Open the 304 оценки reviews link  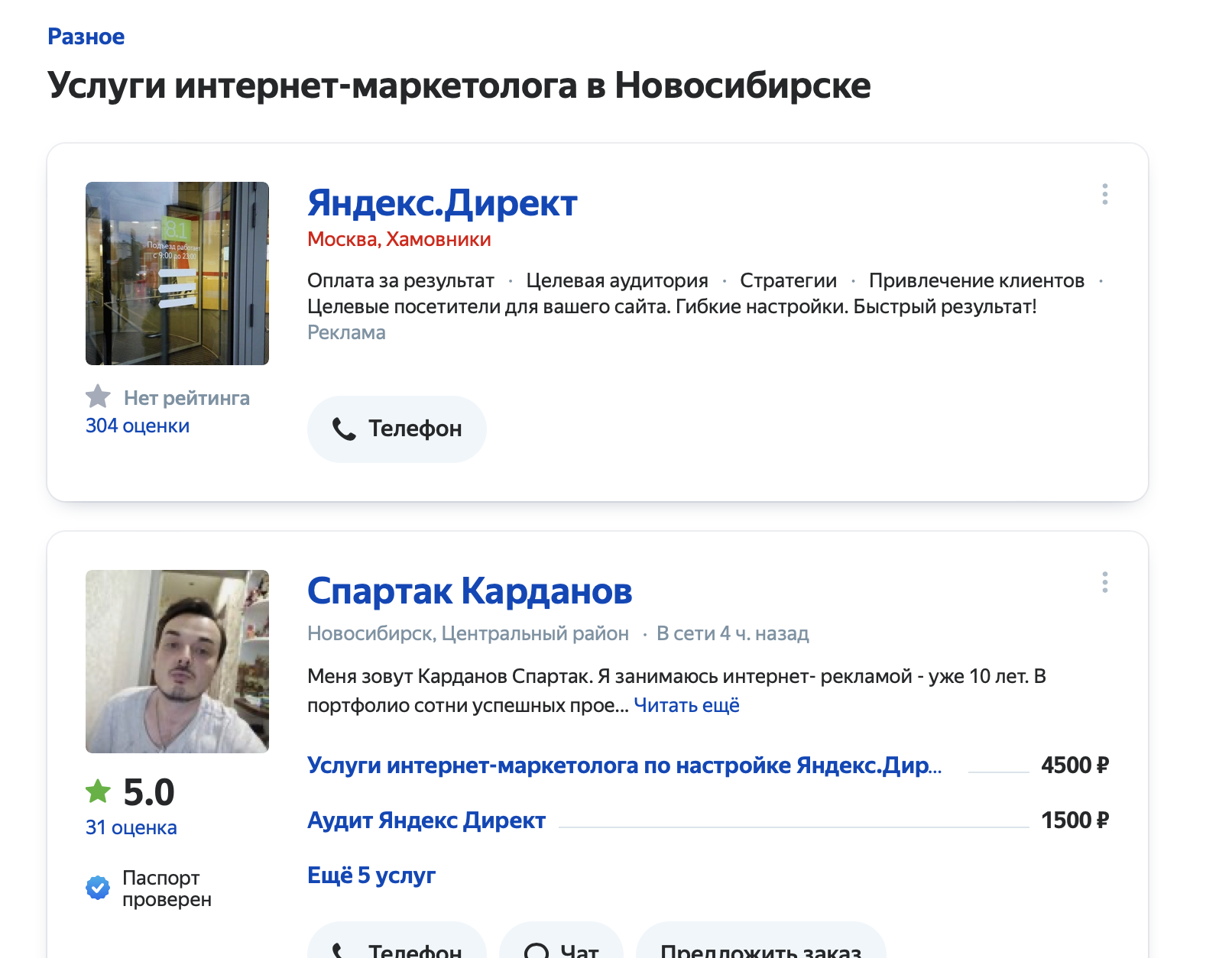pos(138,426)
